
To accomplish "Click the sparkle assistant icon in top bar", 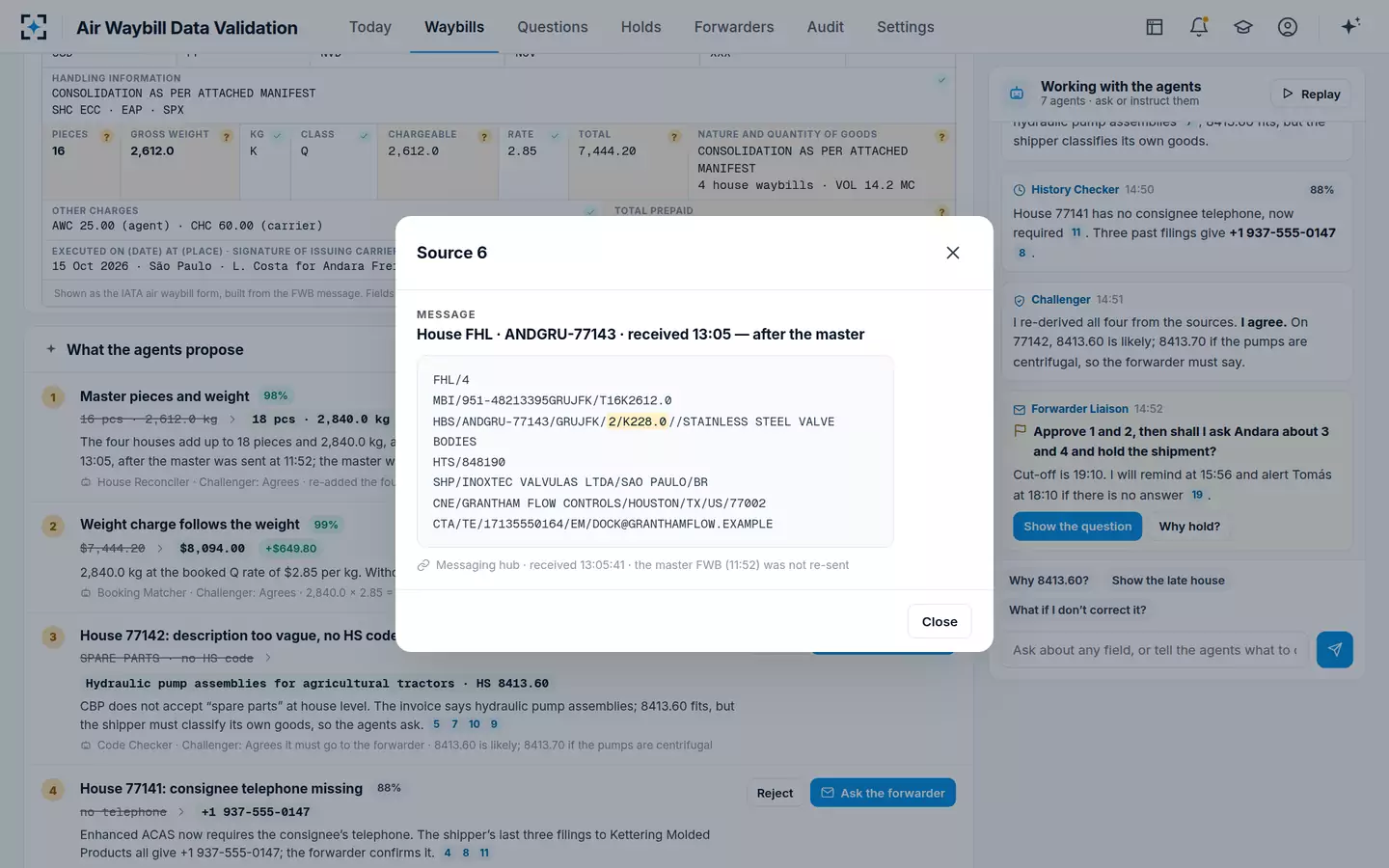I will [x=1350, y=26].
